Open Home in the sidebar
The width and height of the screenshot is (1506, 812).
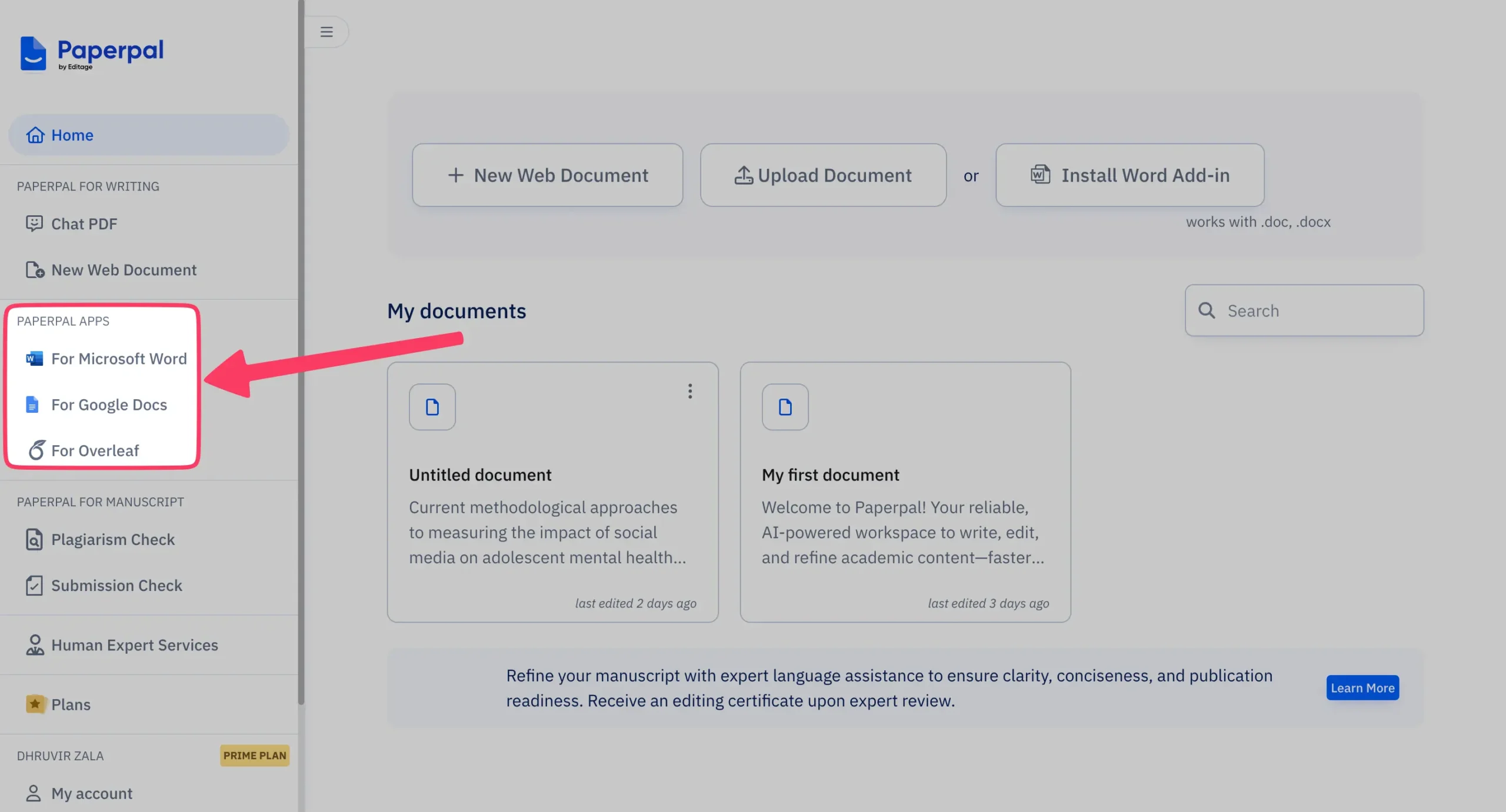(x=149, y=135)
